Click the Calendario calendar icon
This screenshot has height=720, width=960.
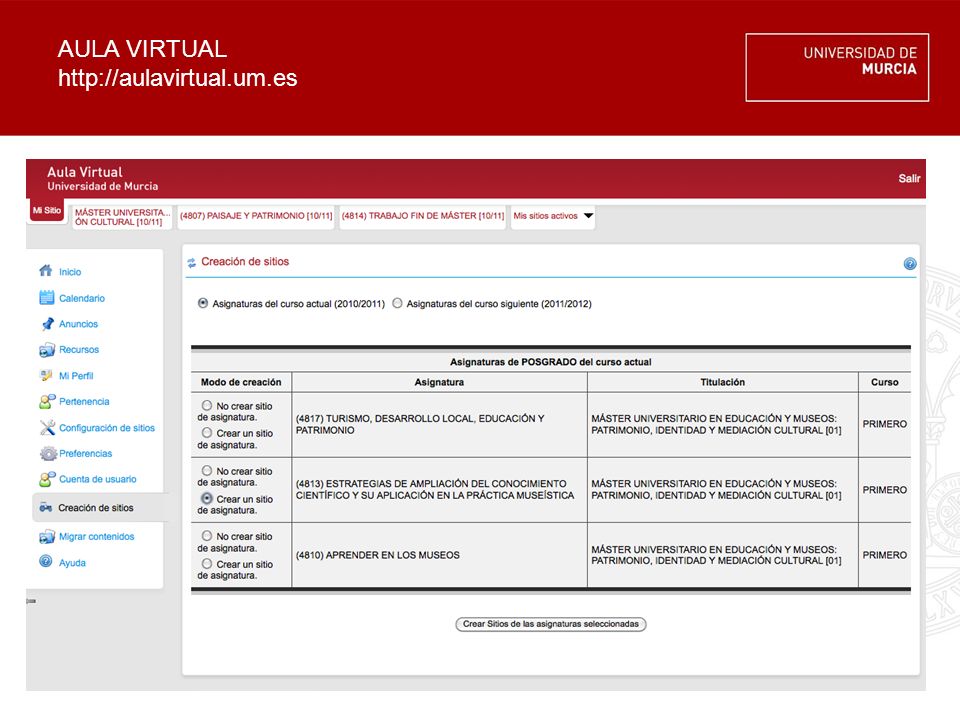[47, 298]
